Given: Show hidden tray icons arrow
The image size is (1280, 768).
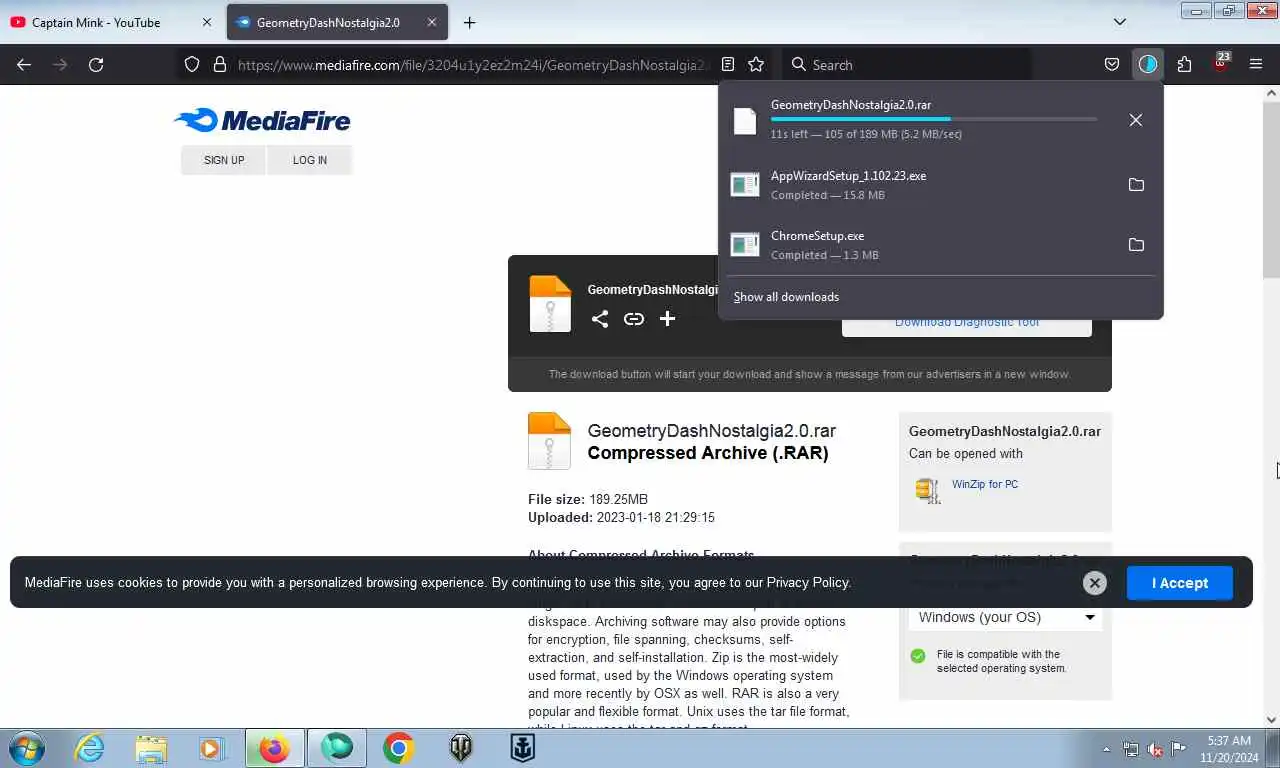Looking at the screenshot, I should [1106, 749].
